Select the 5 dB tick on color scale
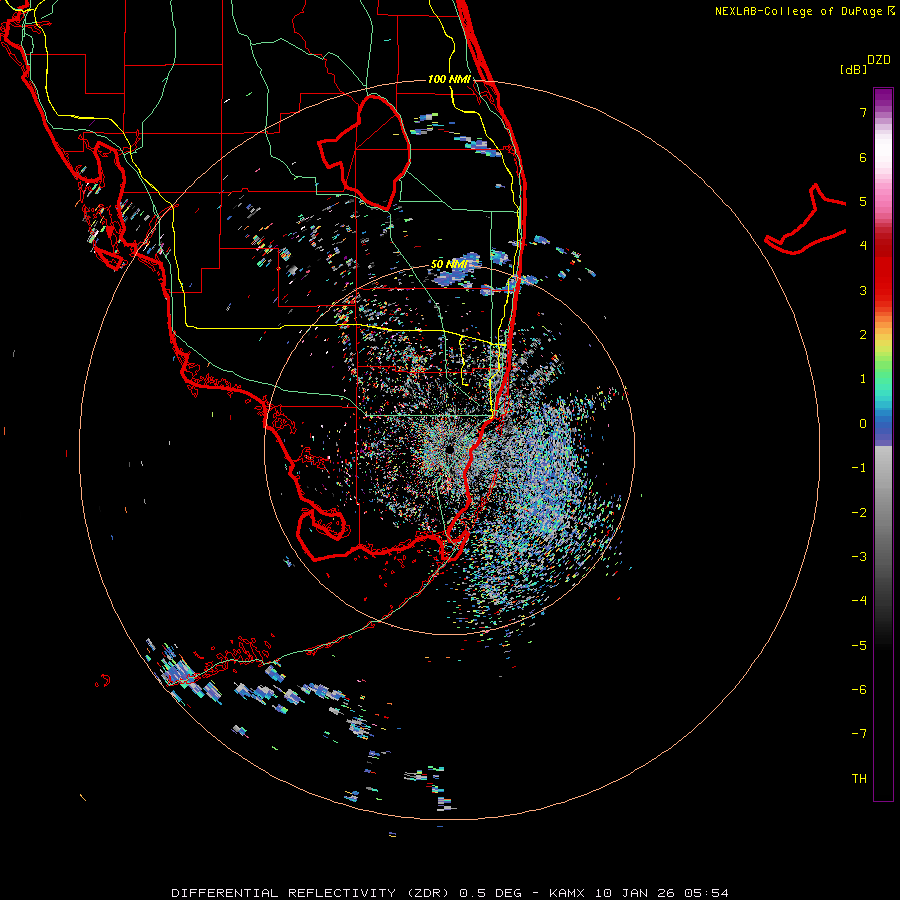900x900 pixels. 863,201
